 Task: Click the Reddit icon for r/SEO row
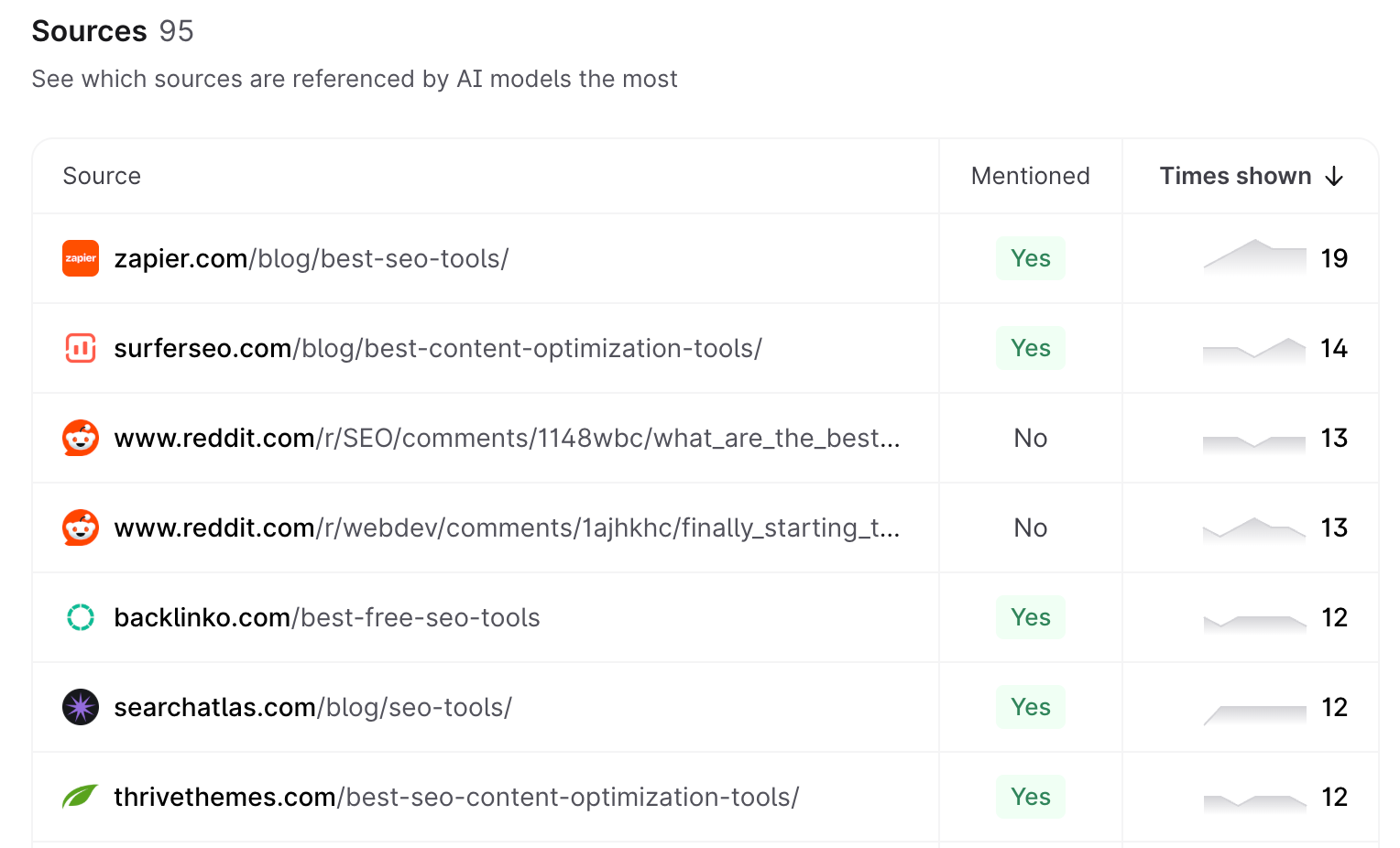81,438
